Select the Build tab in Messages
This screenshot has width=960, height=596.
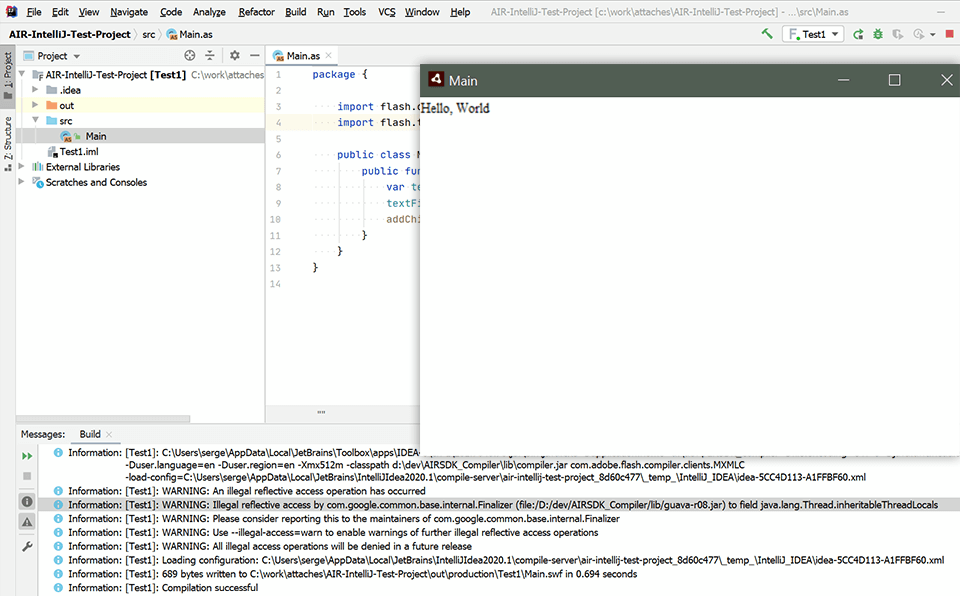click(89, 434)
